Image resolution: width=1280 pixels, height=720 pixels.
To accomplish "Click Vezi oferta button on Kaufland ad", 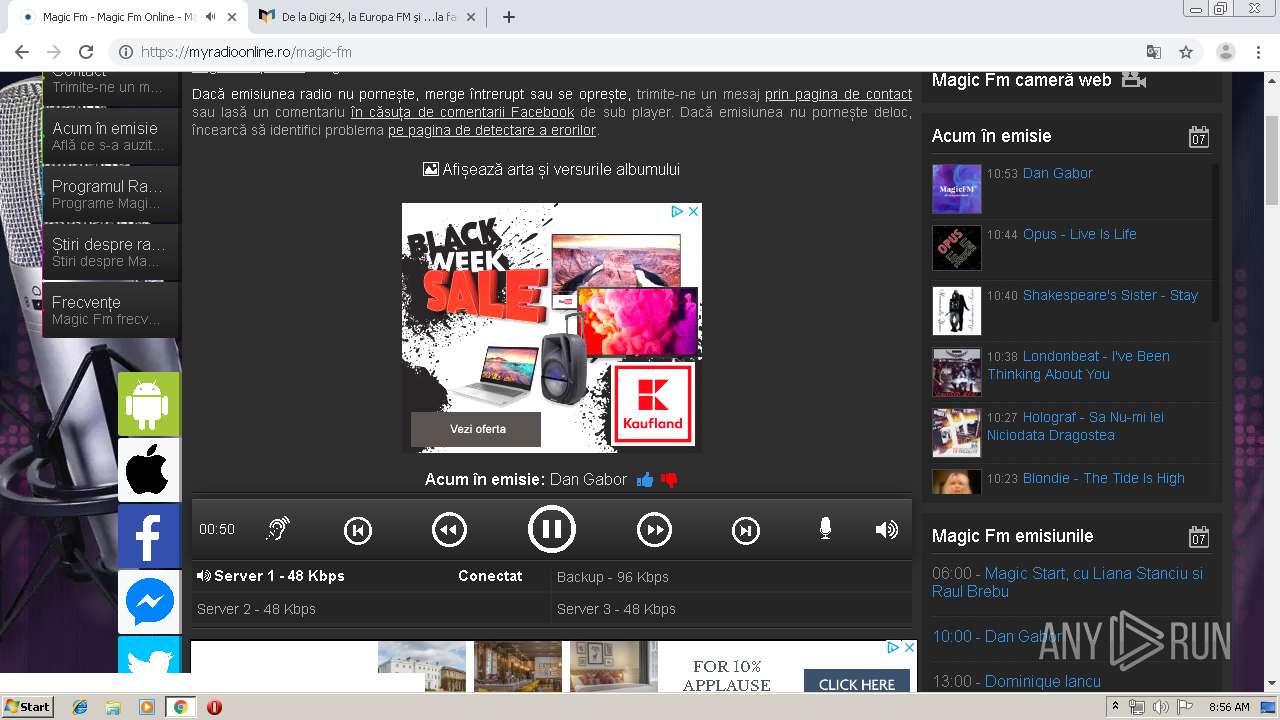I will click(476, 429).
